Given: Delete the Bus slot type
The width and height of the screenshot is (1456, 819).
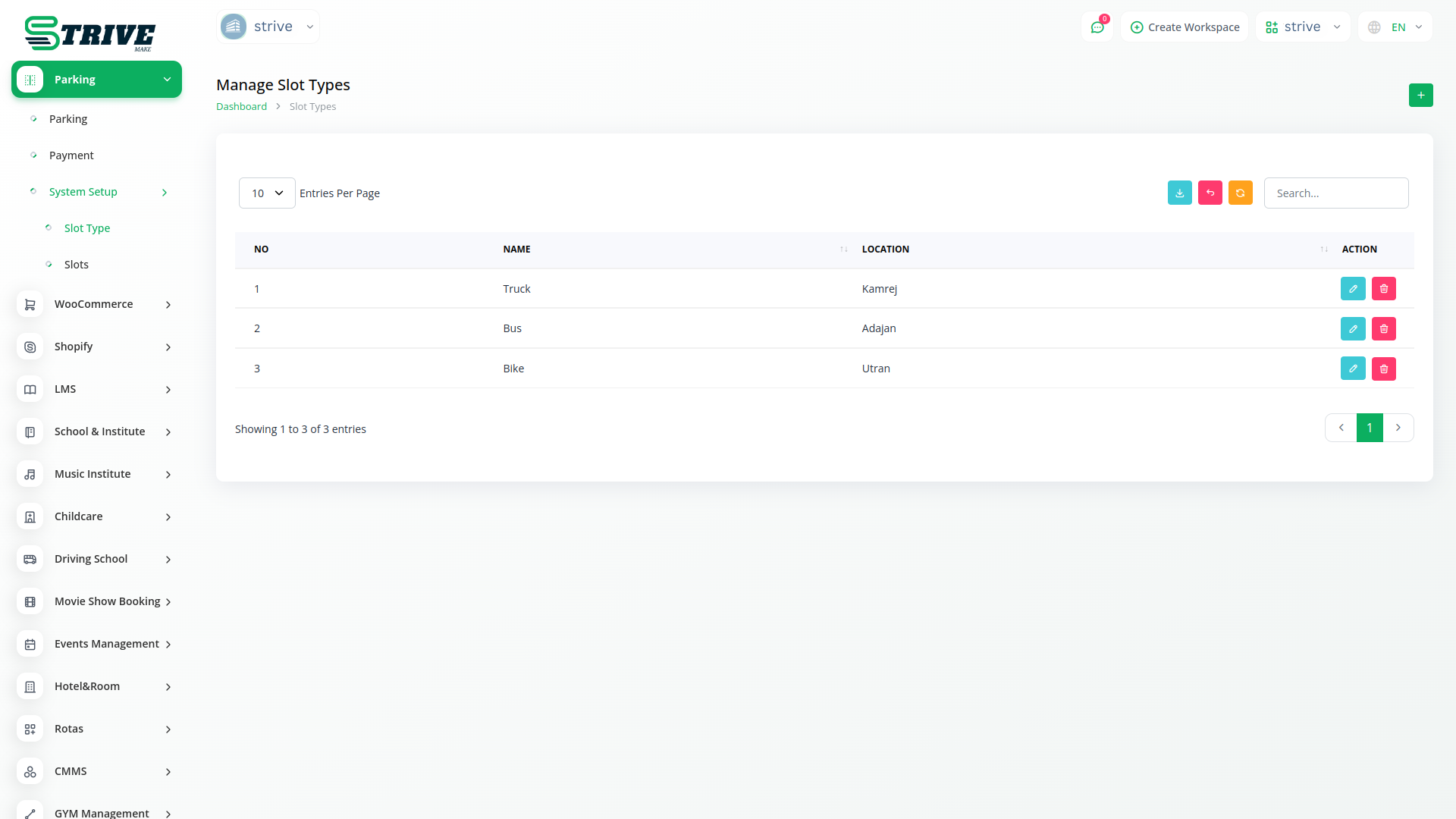Looking at the screenshot, I should coord(1383,329).
